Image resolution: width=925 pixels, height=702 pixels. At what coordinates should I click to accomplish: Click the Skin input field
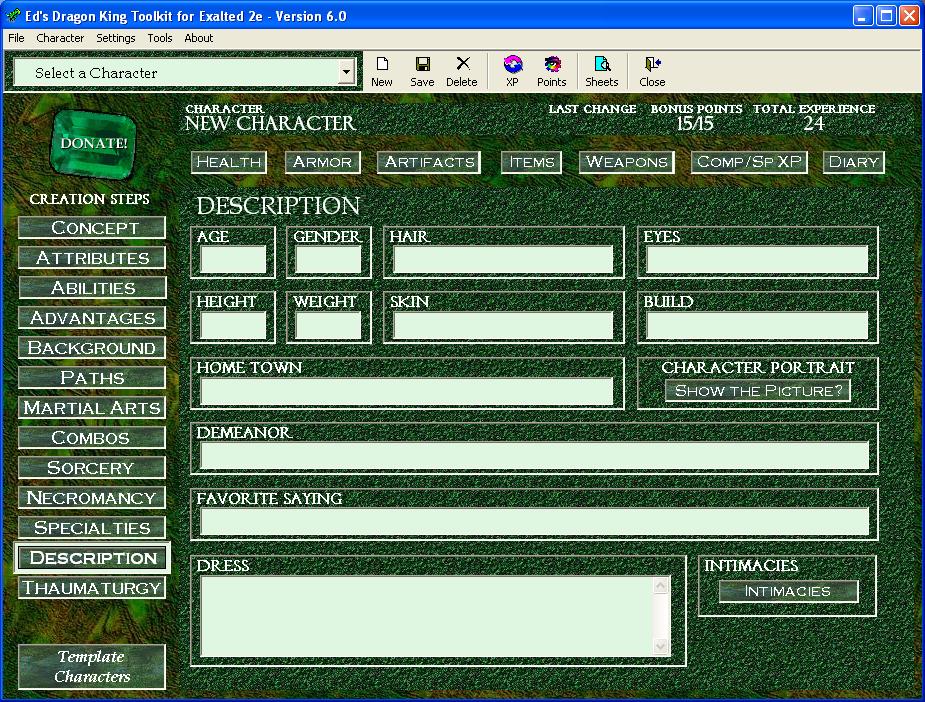point(504,325)
